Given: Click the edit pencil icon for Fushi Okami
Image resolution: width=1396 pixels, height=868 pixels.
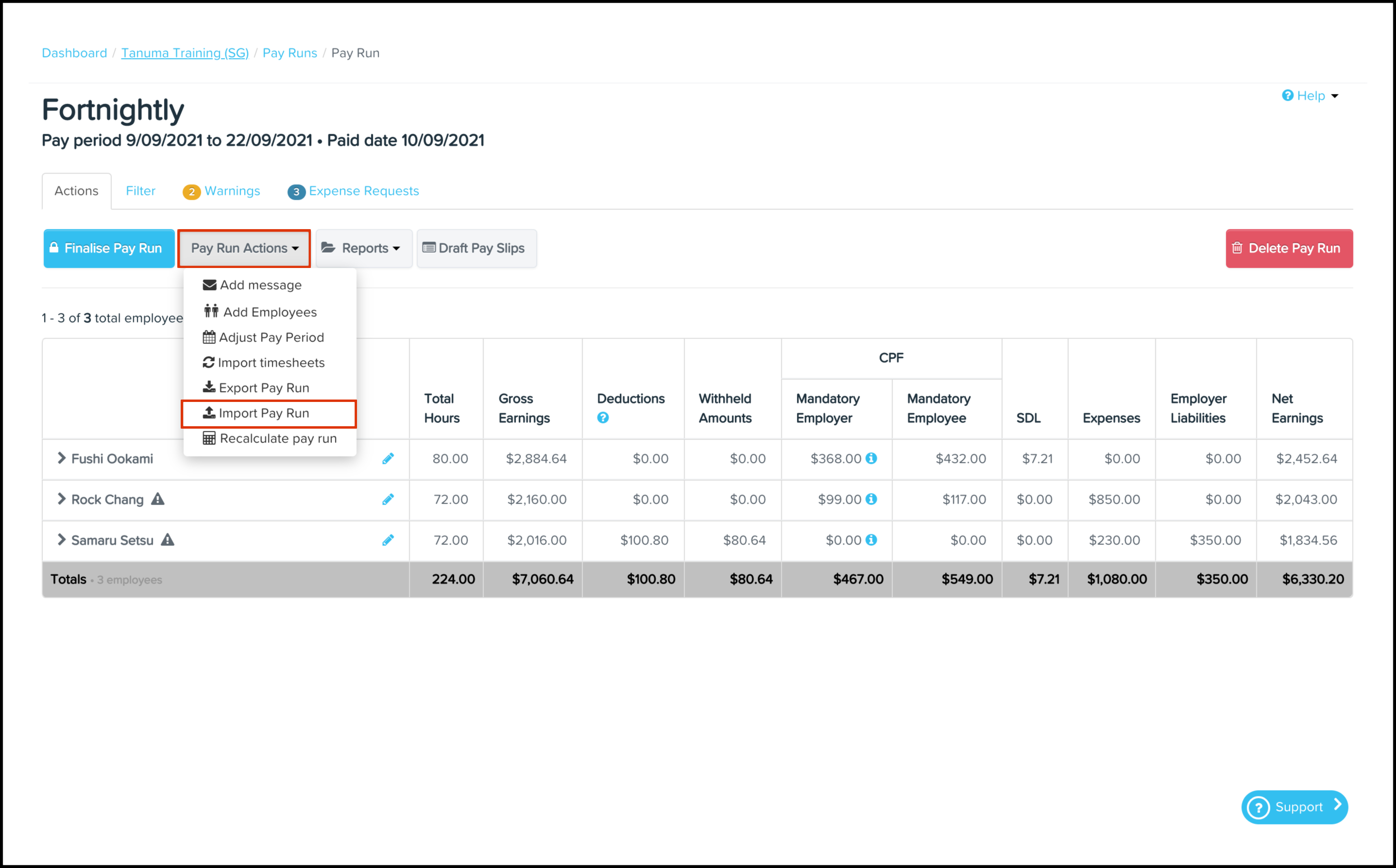Looking at the screenshot, I should (x=388, y=459).
